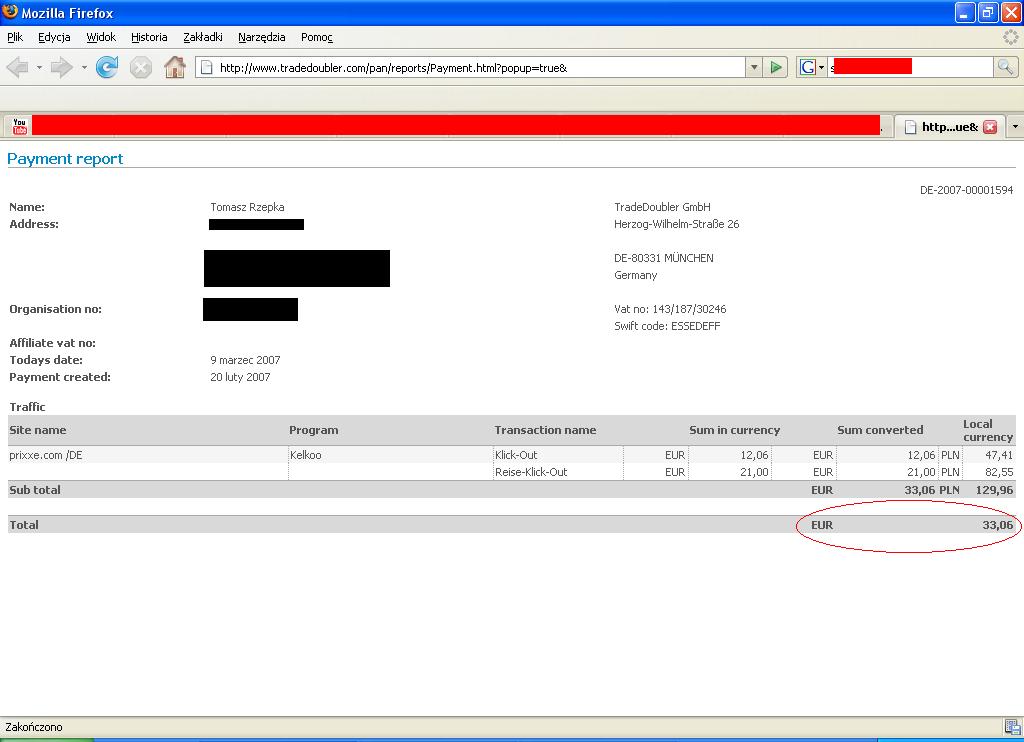The image size is (1024, 742).
Task: Expand the address bar URL history dropdown
Action: tap(754, 67)
